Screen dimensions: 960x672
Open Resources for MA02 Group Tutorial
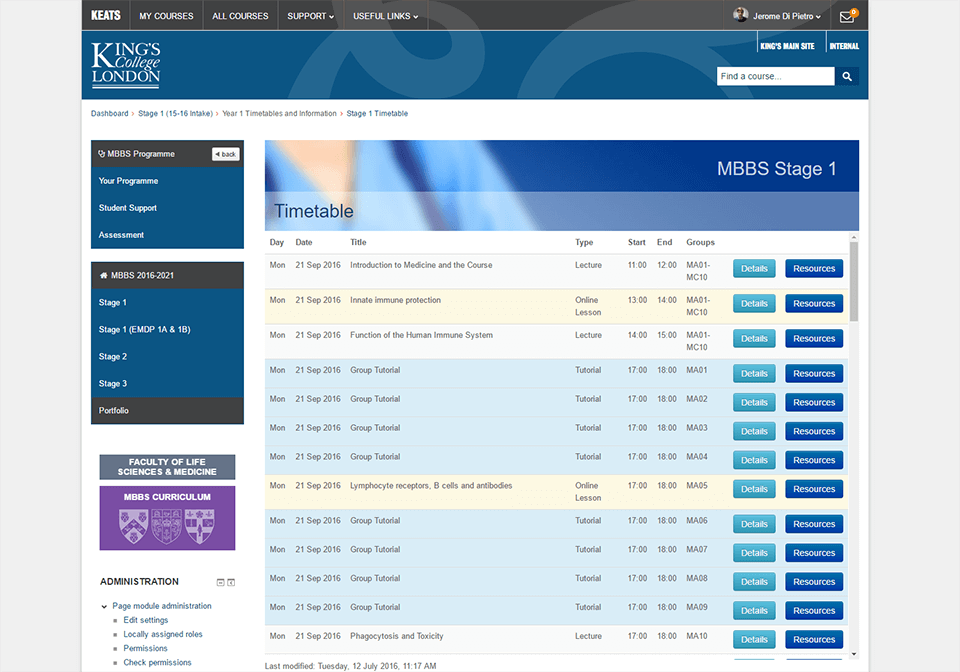tap(814, 402)
